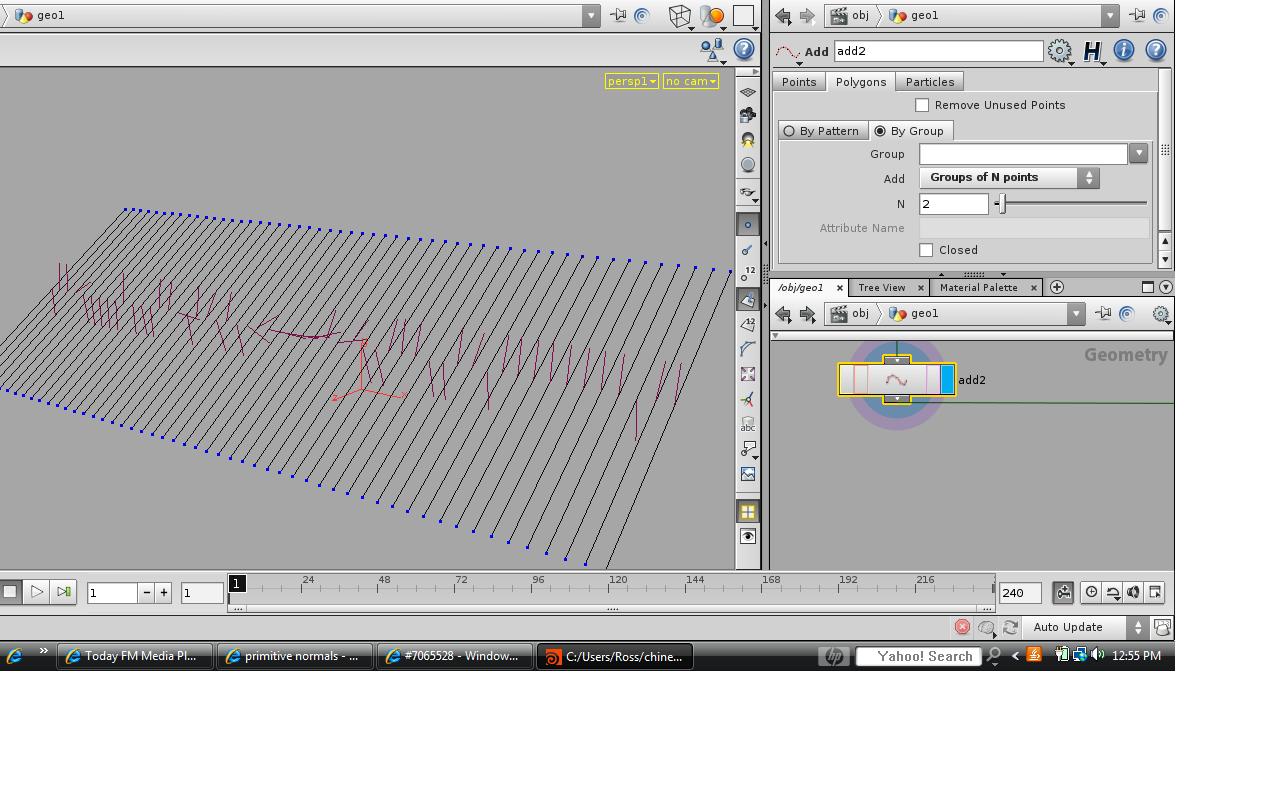The width and height of the screenshot is (1280, 800).
Task: Toggle the headlight lighting icon
Action: tap(748, 140)
